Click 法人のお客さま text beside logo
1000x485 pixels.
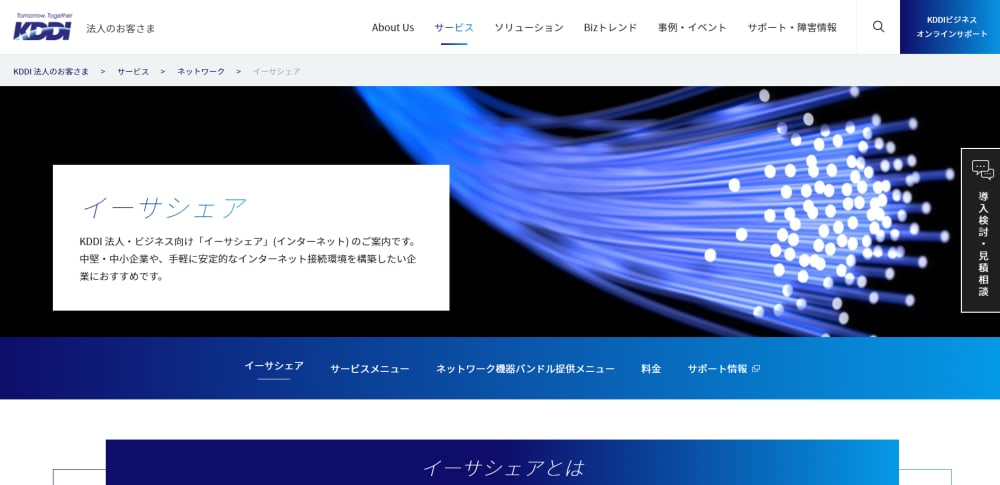(121, 29)
